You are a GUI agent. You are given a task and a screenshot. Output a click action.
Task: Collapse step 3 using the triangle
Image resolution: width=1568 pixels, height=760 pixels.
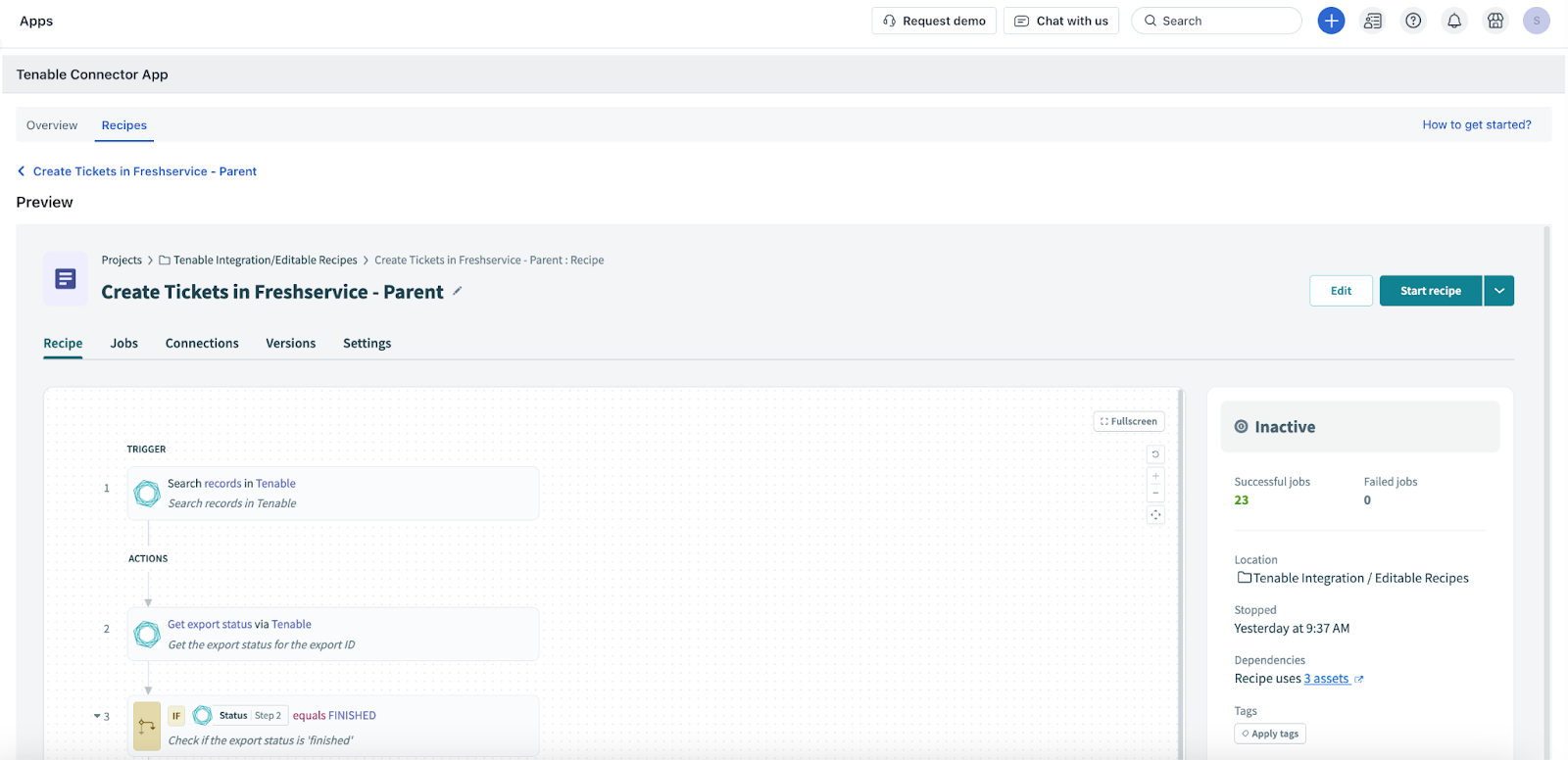[97, 716]
